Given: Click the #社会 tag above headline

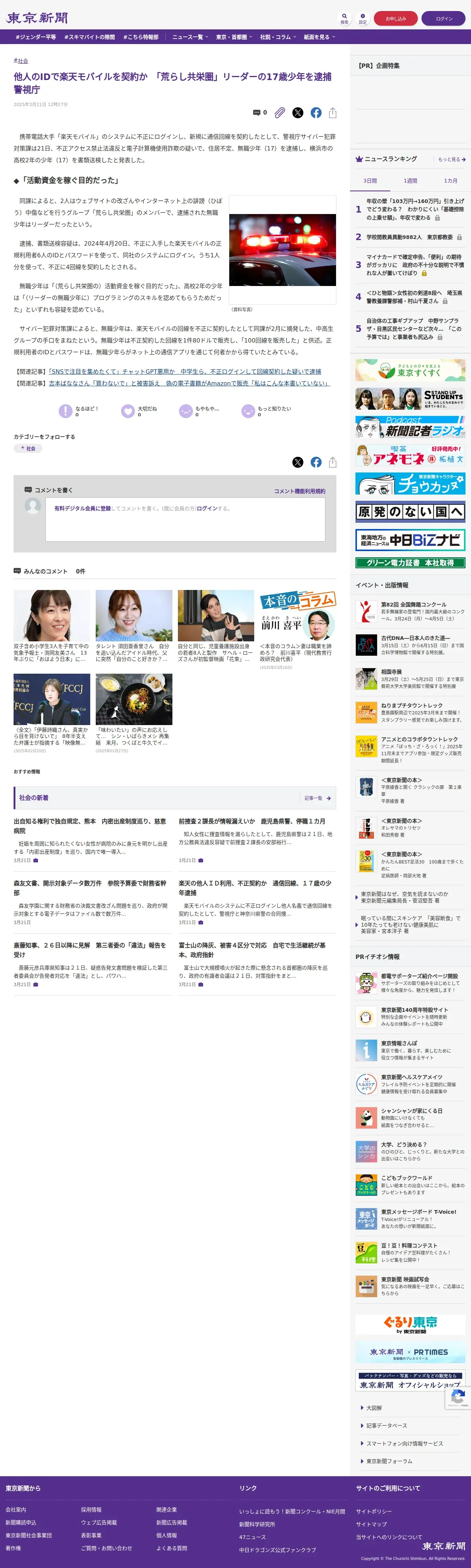Looking at the screenshot, I should 21,61.
